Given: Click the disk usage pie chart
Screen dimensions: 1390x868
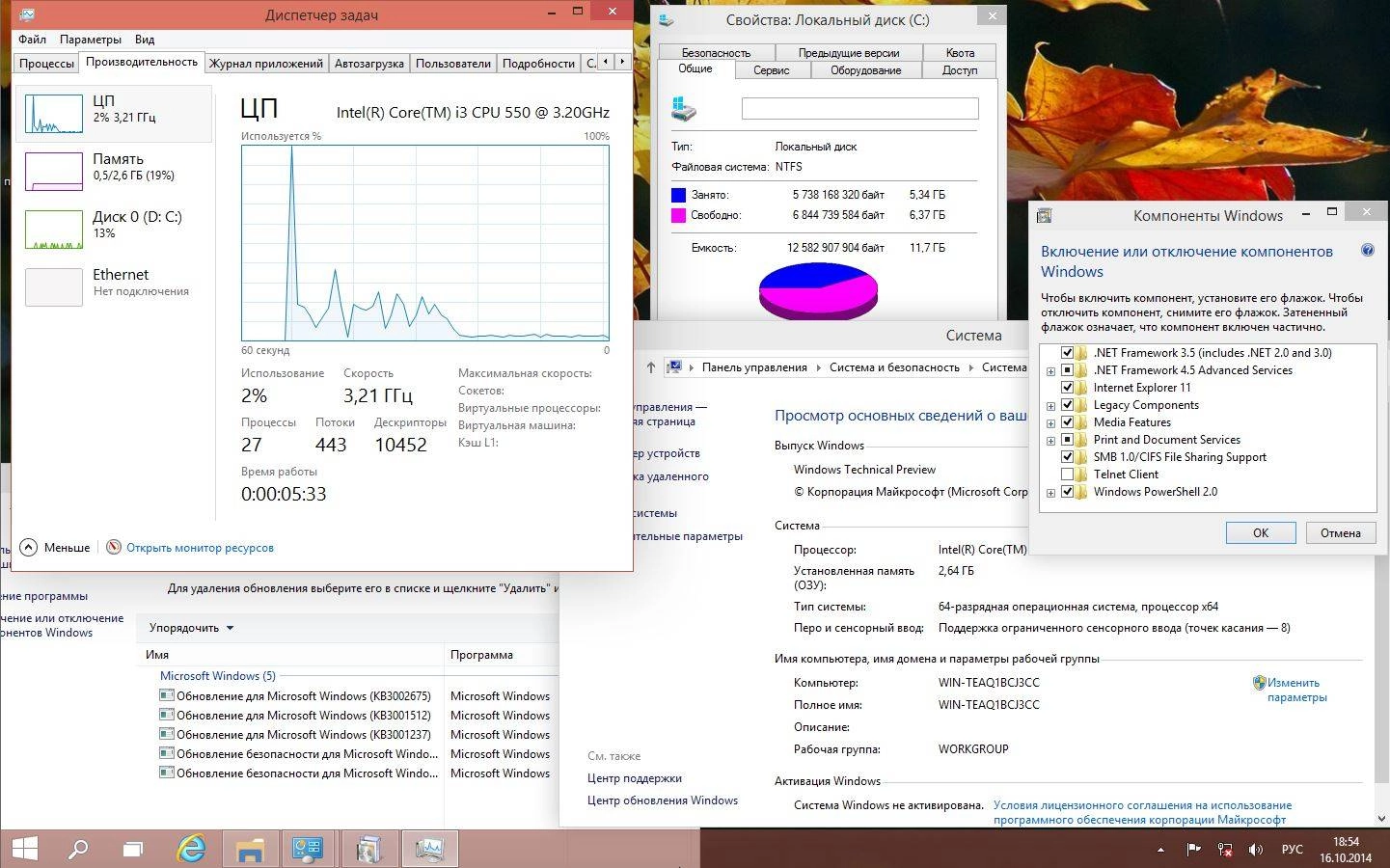Looking at the screenshot, I should point(818,289).
